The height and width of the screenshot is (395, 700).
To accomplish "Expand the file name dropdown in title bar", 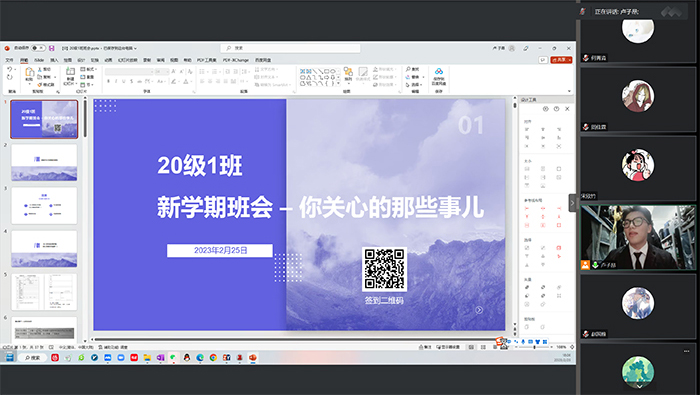I will 135,48.
